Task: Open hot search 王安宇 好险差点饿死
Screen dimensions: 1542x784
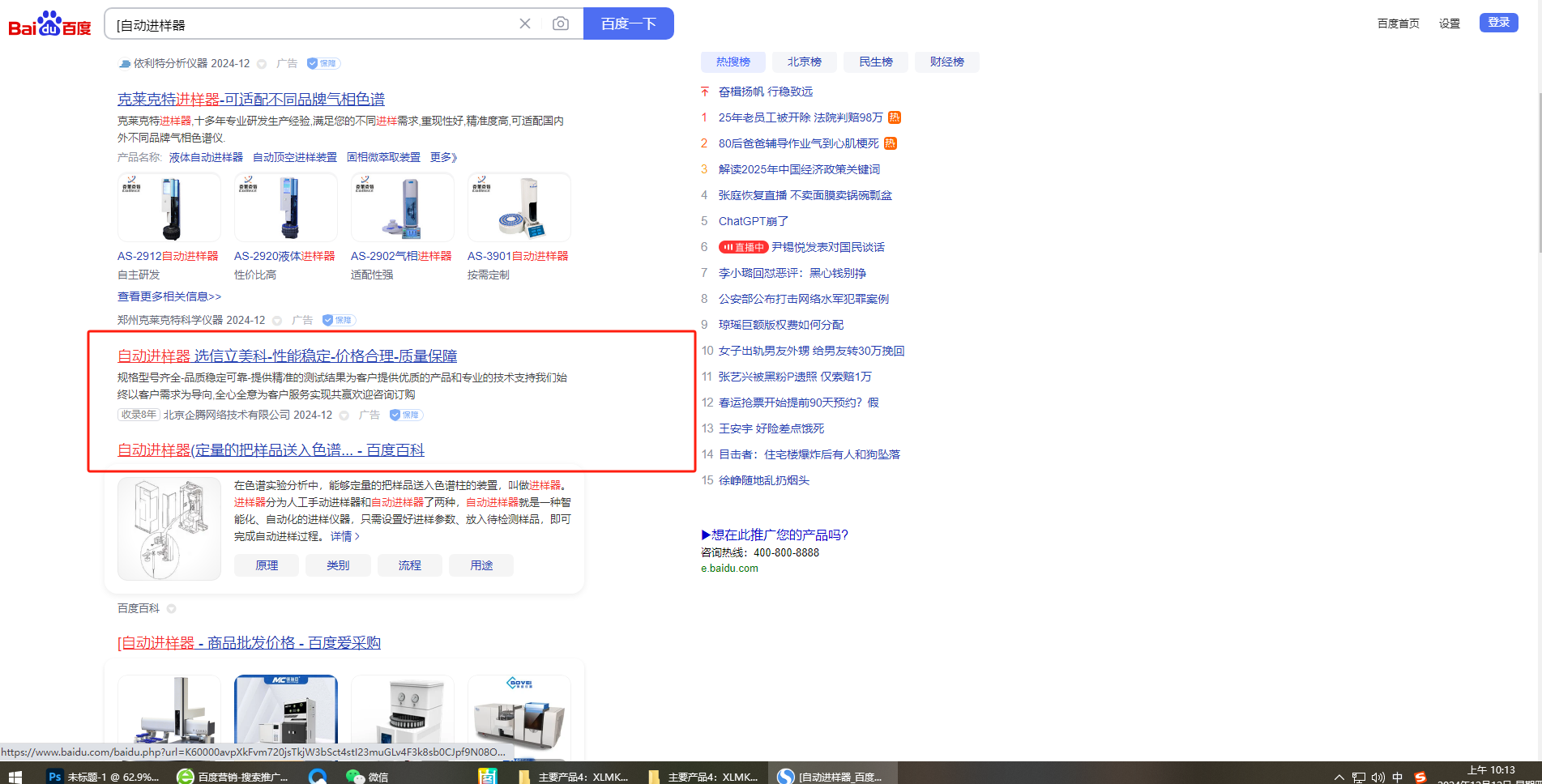Action: point(771,428)
